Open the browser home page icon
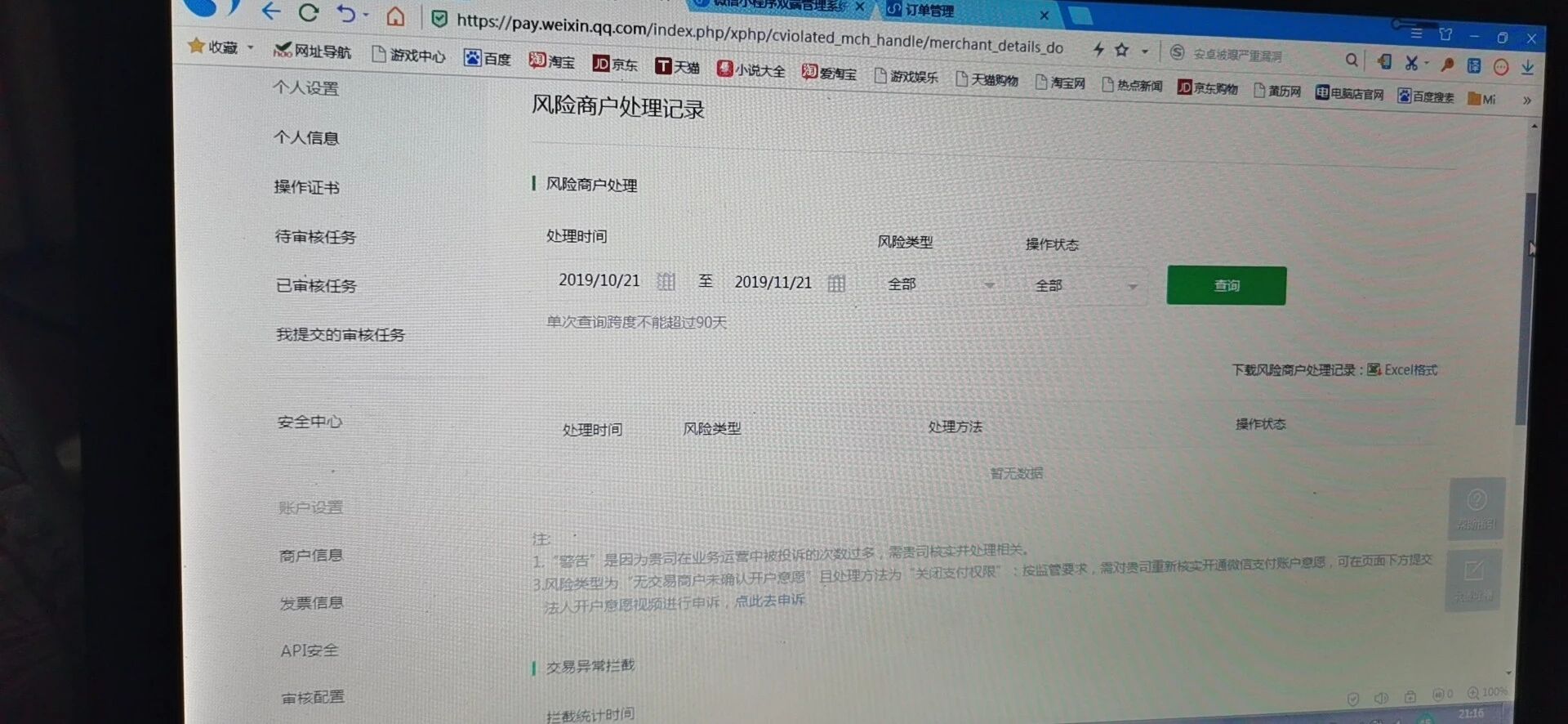This screenshot has width=1568, height=724. point(395,16)
